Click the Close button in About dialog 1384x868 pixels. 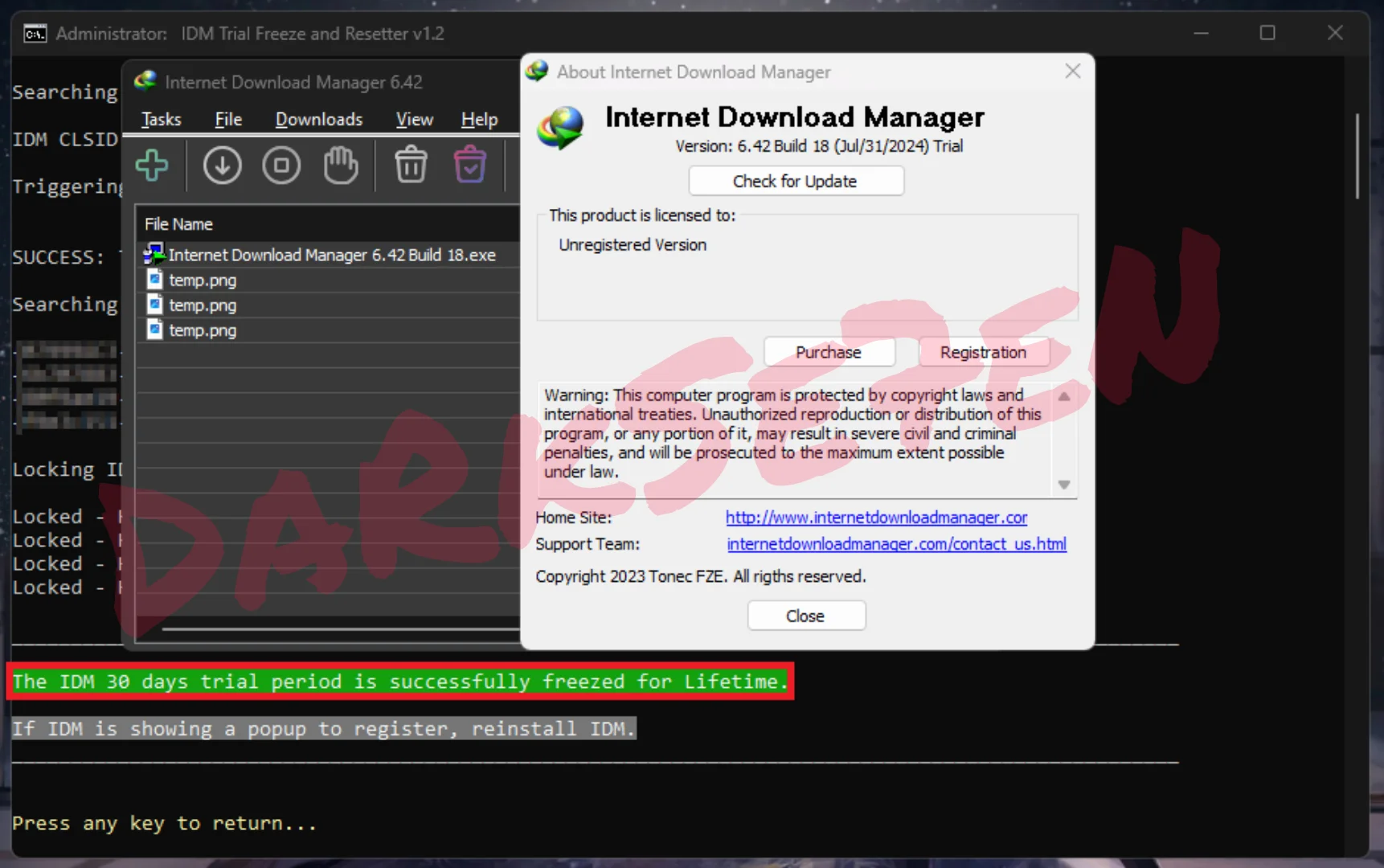pyautogui.click(x=806, y=616)
